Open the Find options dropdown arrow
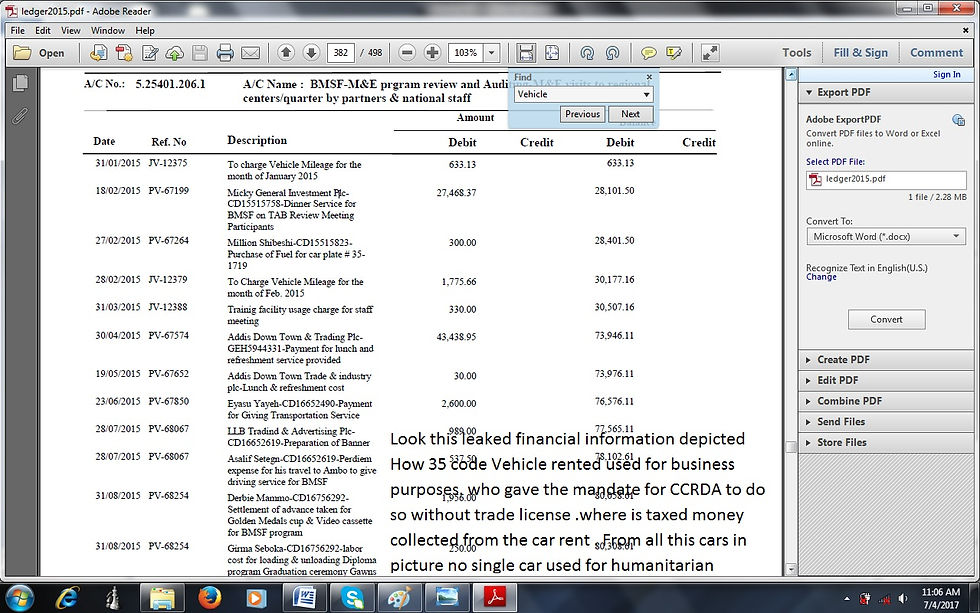 tap(647, 94)
